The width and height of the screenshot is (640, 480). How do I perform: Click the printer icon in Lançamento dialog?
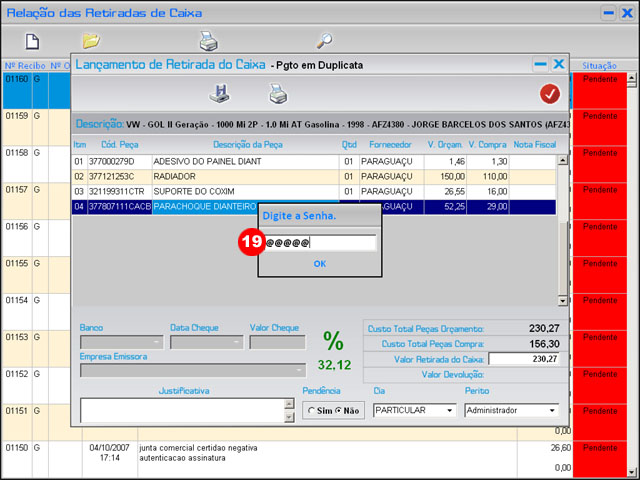click(278, 94)
